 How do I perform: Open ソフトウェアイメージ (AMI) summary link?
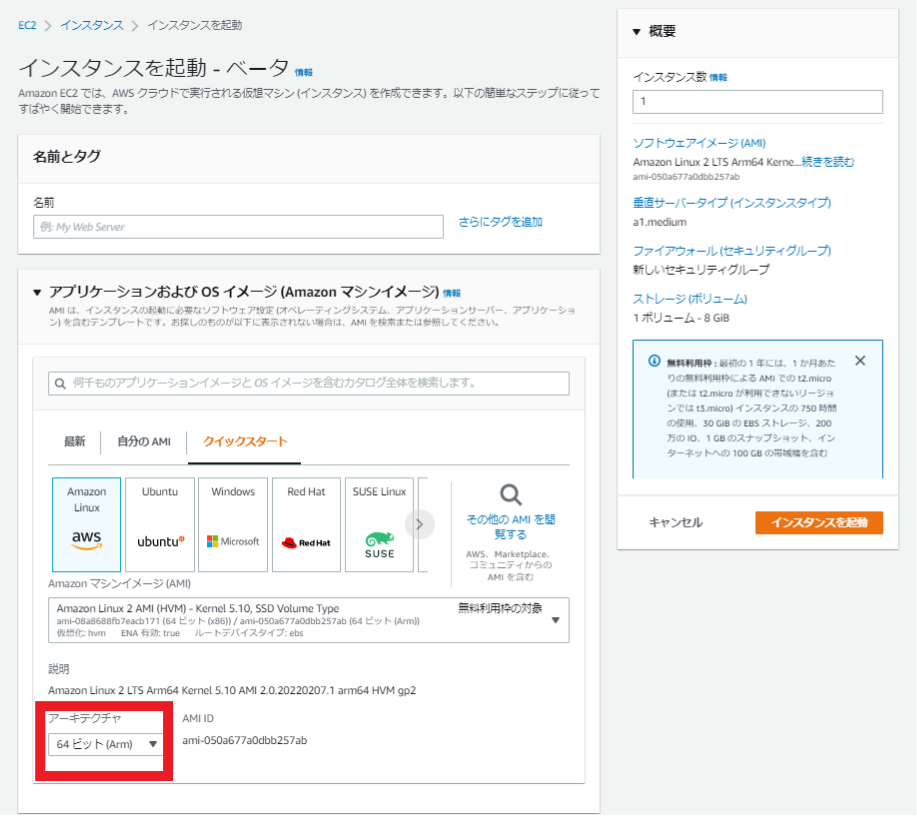coord(699,143)
